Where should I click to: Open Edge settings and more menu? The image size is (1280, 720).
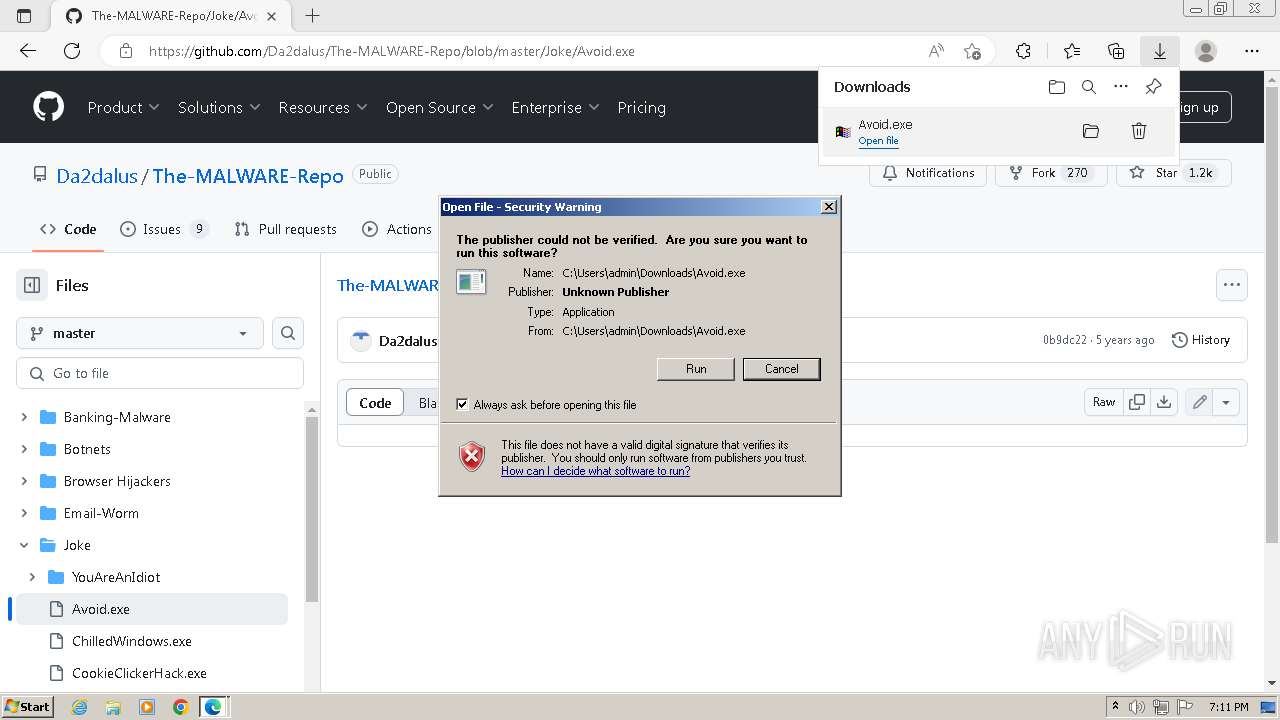pyautogui.click(x=1252, y=51)
